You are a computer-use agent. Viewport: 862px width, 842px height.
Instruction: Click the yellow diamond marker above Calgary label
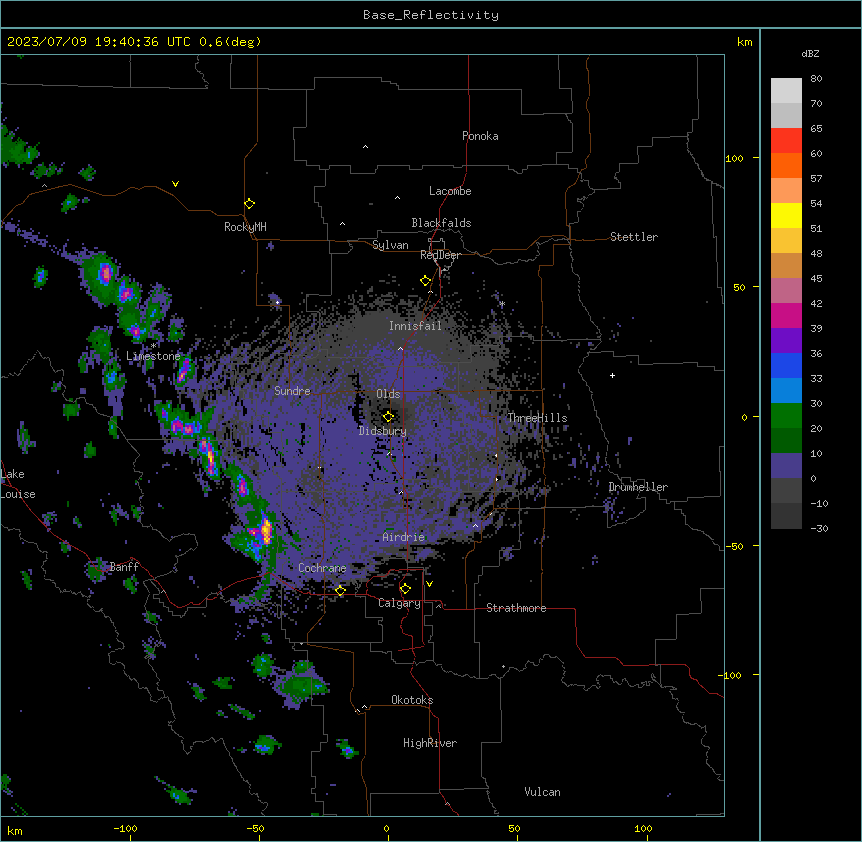(405, 589)
